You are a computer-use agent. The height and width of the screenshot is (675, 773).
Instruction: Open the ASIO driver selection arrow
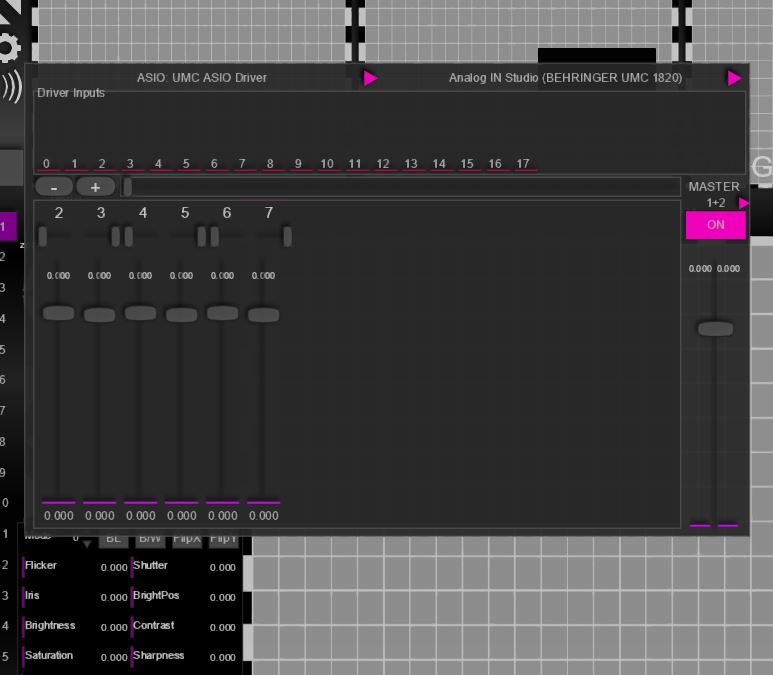[x=370, y=78]
